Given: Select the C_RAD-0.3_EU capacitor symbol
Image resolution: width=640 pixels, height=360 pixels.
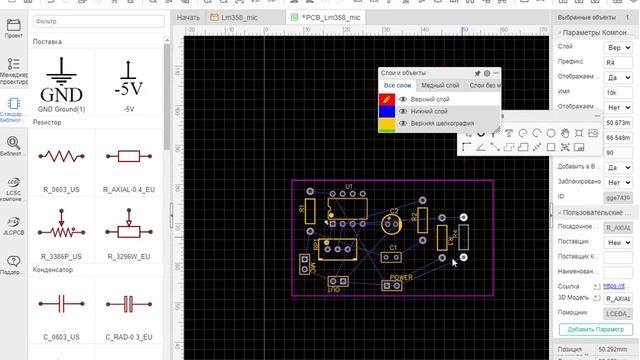Looking at the screenshot, I should tap(129, 311).
